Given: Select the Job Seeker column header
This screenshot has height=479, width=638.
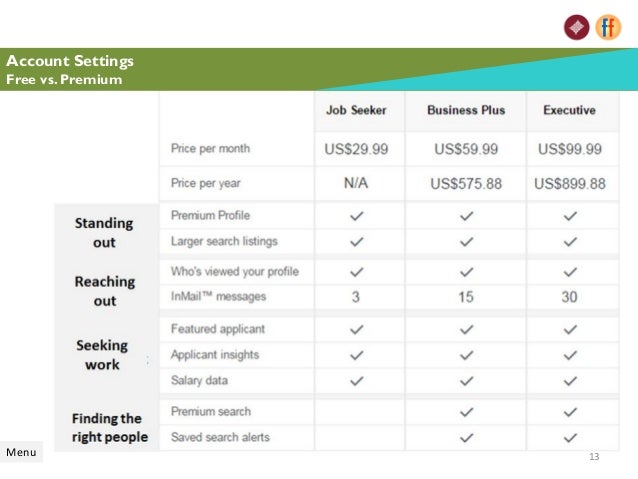Looking at the screenshot, I should pyautogui.click(x=356, y=110).
